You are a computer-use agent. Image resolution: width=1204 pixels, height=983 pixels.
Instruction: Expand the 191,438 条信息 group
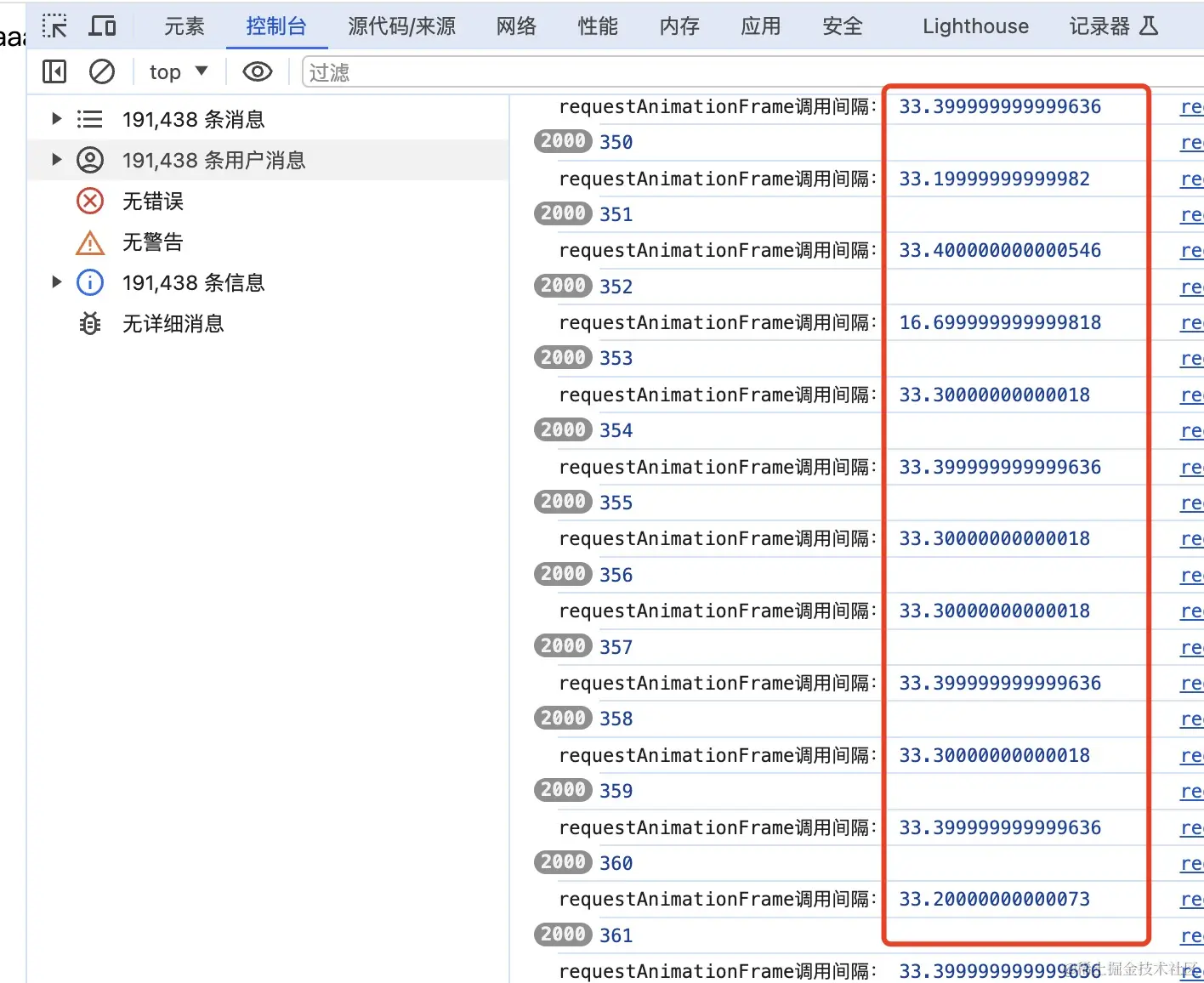pos(57,282)
